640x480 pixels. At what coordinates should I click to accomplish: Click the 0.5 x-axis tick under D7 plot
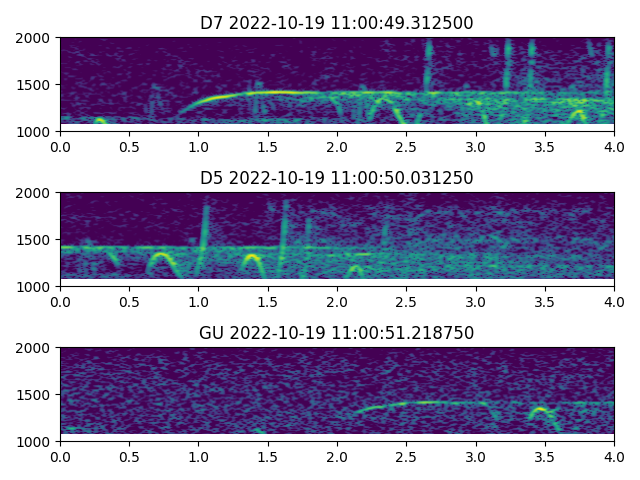pyautogui.click(x=129, y=146)
